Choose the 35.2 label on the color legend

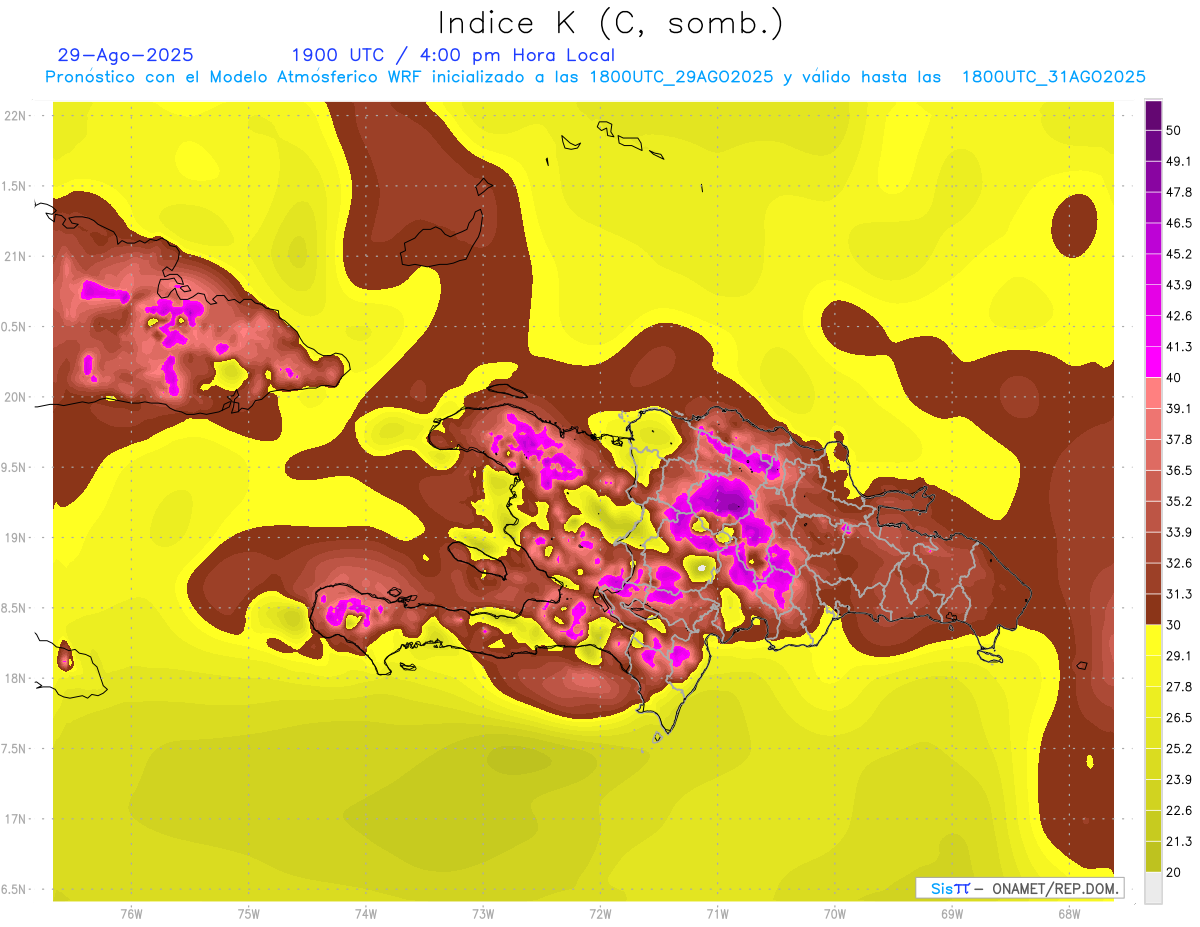click(1179, 501)
